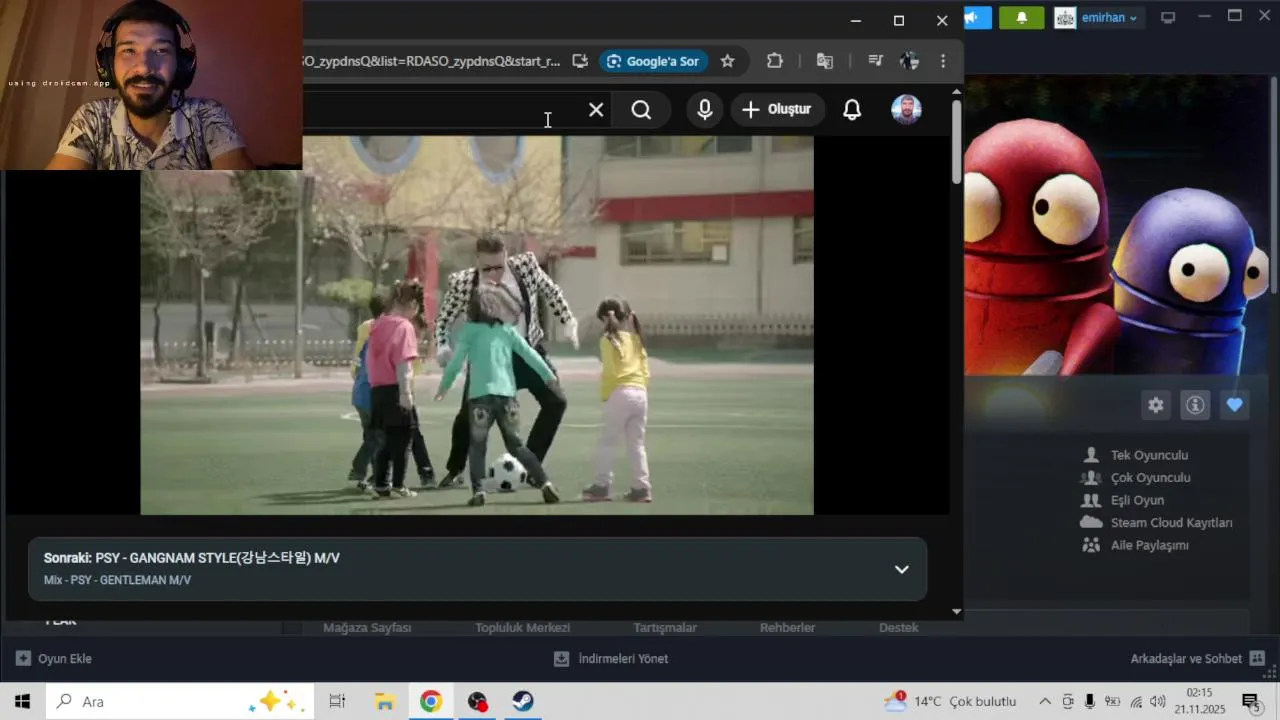The height and width of the screenshot is (720, 1280).
Task: Open Windows notification center icon
Action: click(x=1250, y=701)
